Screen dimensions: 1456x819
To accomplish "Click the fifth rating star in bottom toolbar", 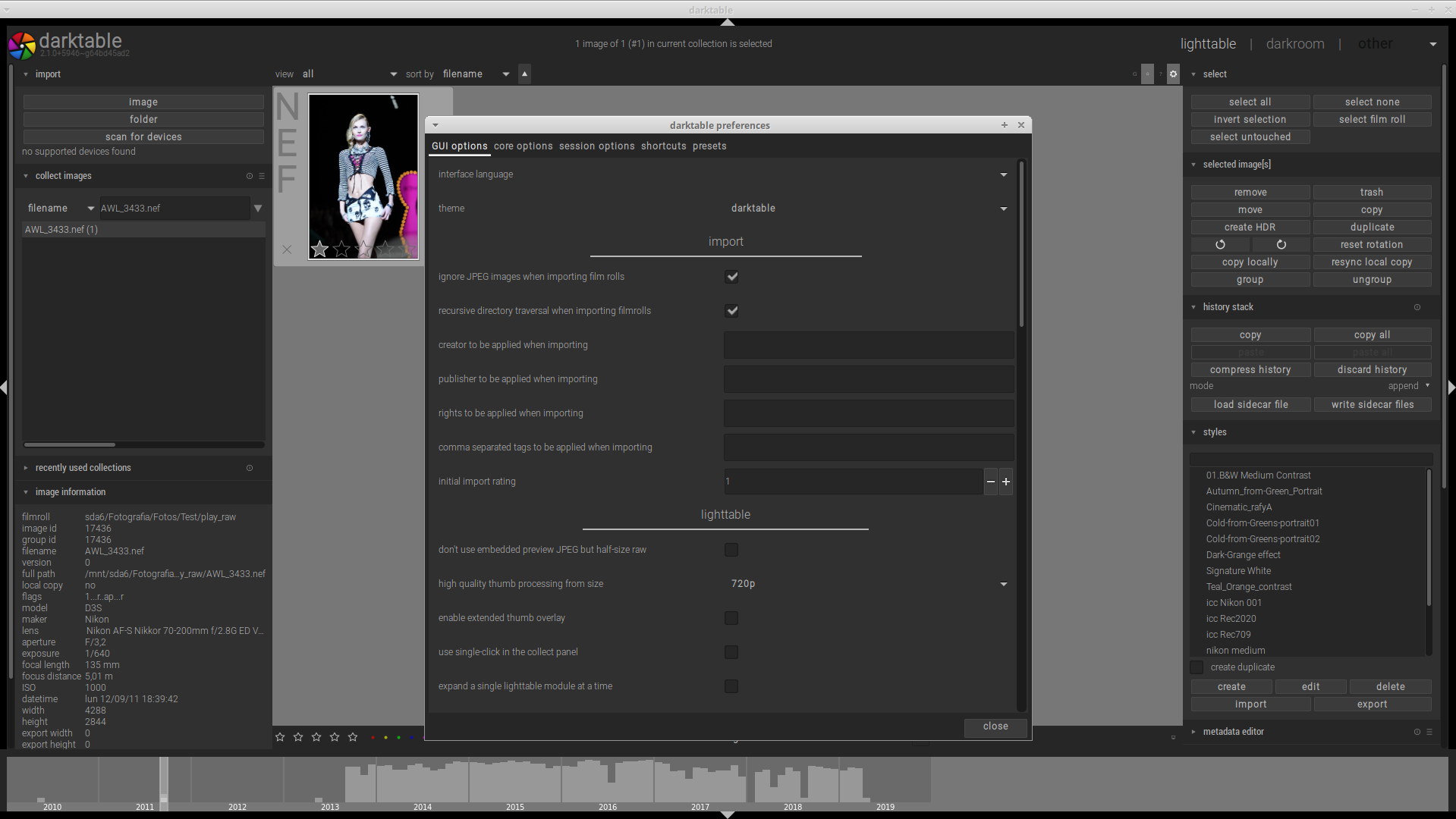I will (353, 737).
